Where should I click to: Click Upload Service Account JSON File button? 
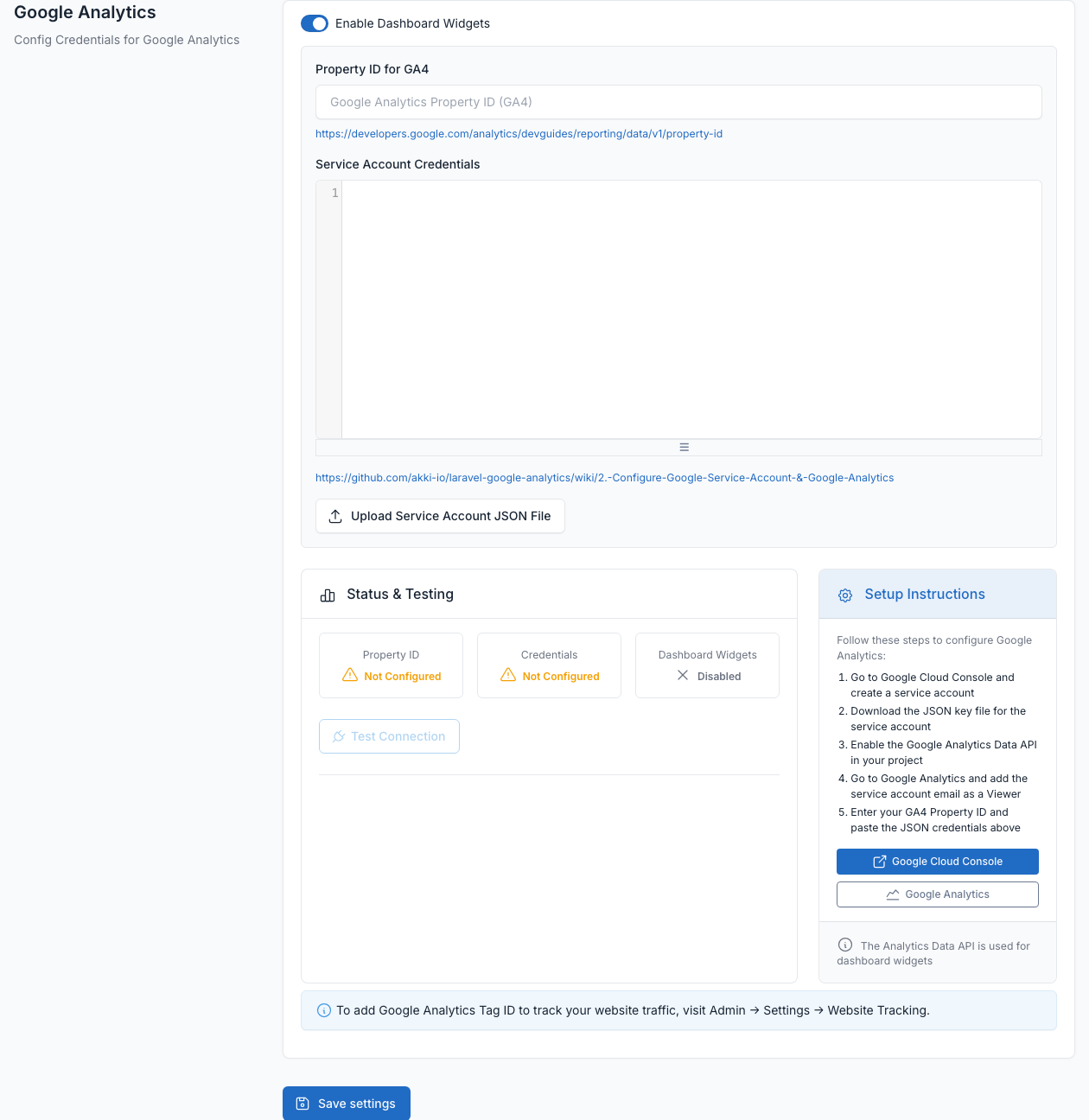tap(440, 516)
